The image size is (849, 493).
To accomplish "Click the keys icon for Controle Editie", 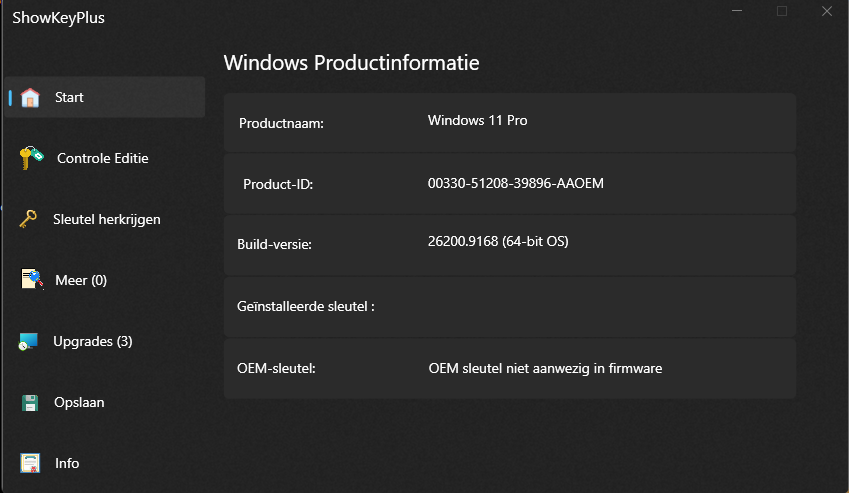I will [x=31, y=157].
